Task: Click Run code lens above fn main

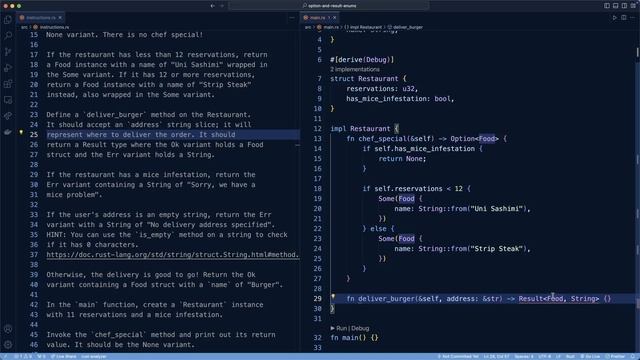Action: point(341,328)
